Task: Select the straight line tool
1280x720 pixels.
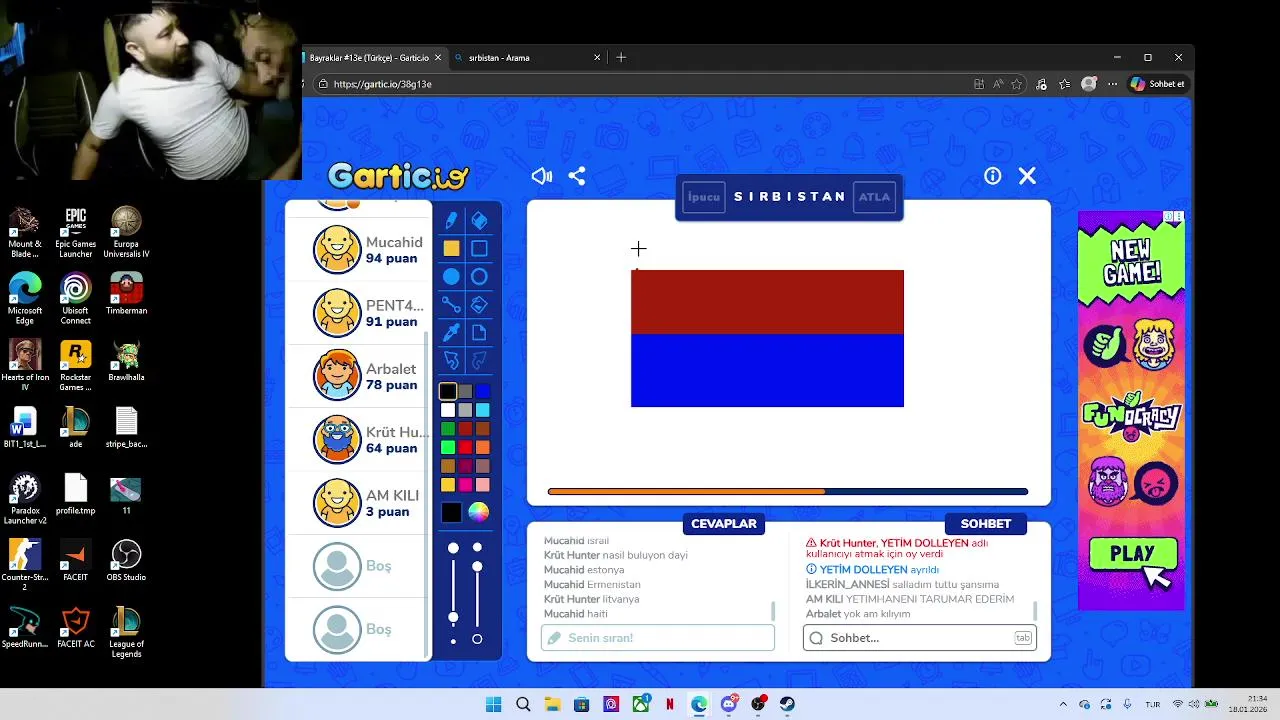Action: coord(451,305)
